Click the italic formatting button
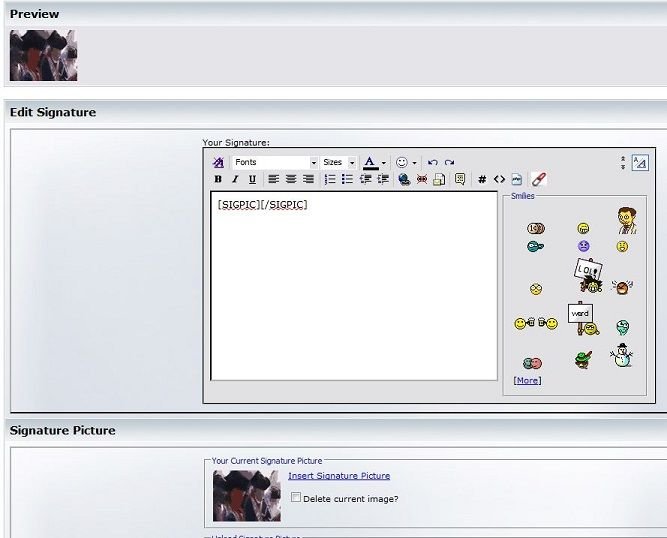Image resolution: width=667 pixels, height=538 pixels. coord(235,179)
